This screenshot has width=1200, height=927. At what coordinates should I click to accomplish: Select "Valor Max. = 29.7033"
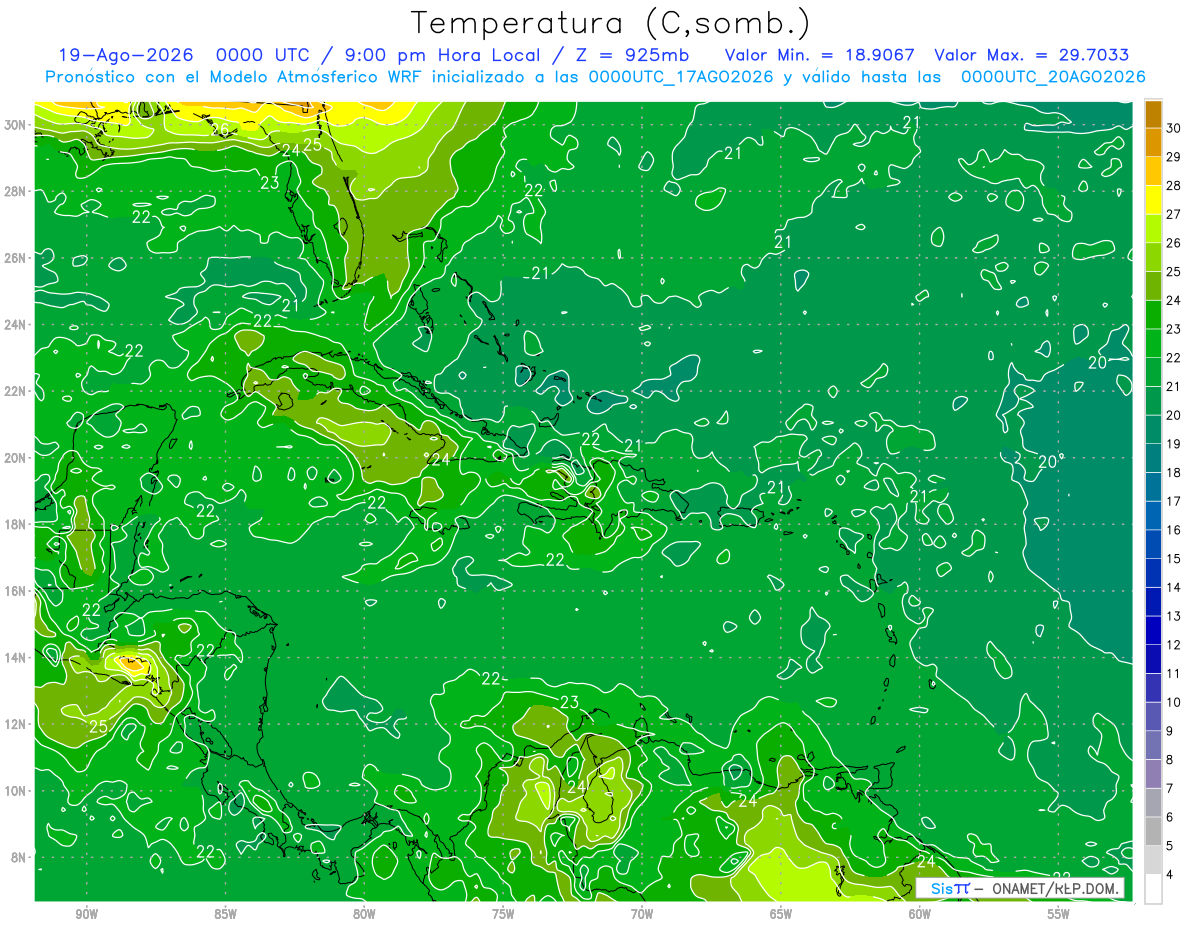(x=1031, y=55)
